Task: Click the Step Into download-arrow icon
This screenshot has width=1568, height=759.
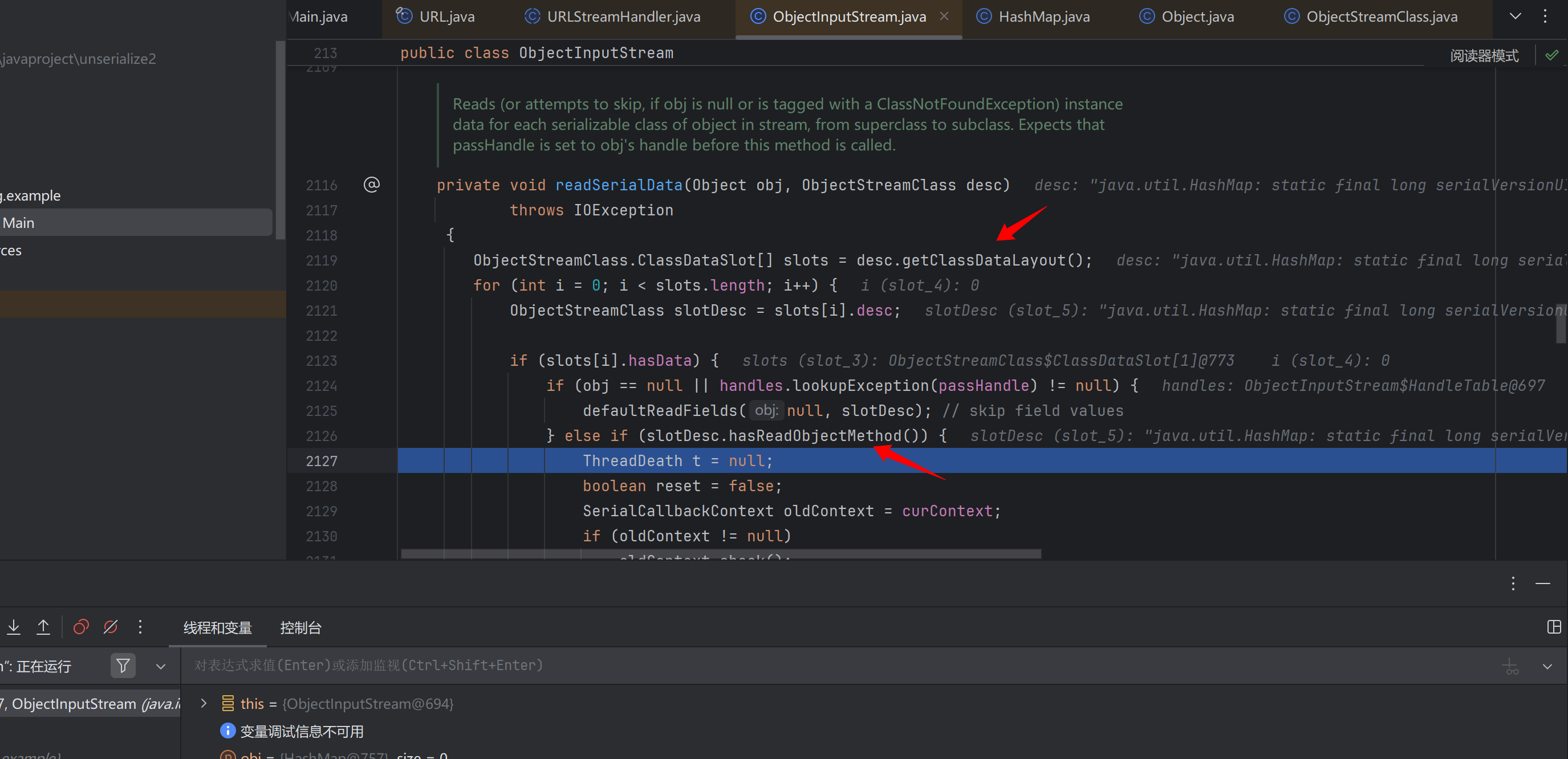Action: 13,627
